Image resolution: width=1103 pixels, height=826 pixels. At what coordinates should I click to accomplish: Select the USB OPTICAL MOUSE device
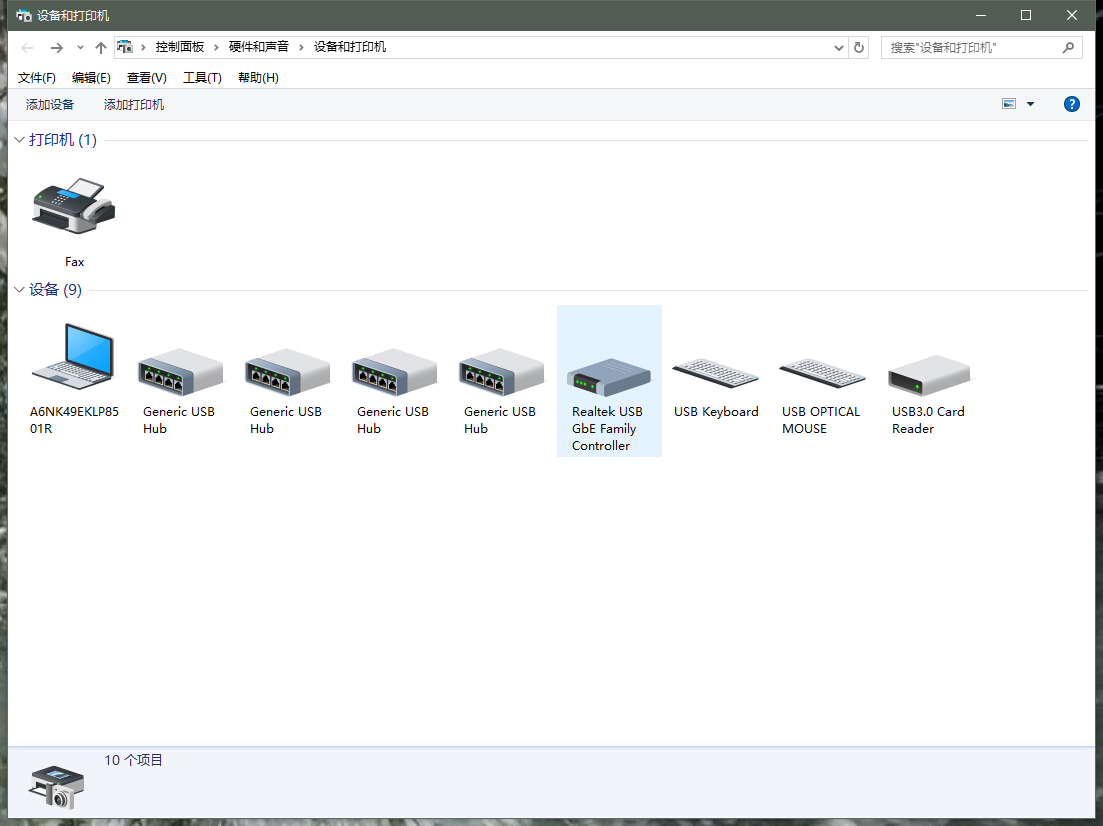[822, 375]
